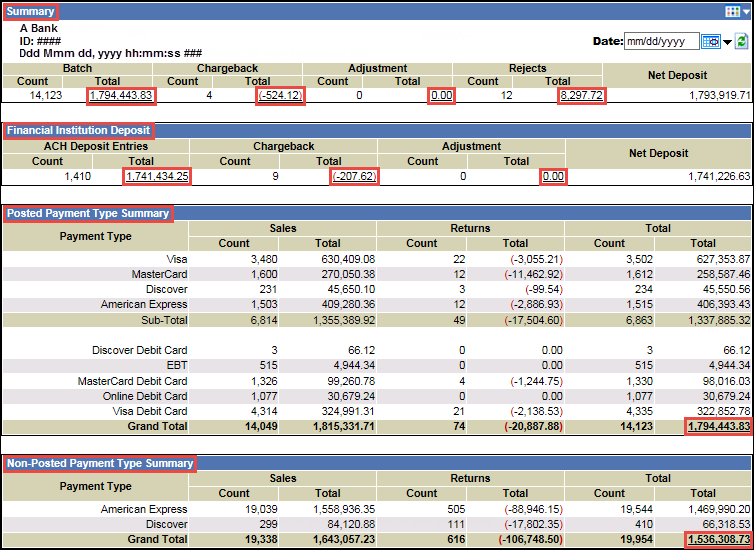Open ACH Deposit Entries total 1,741,434.25 link
Viewport: 754px width, 550px height.
(x=157, y=176)
